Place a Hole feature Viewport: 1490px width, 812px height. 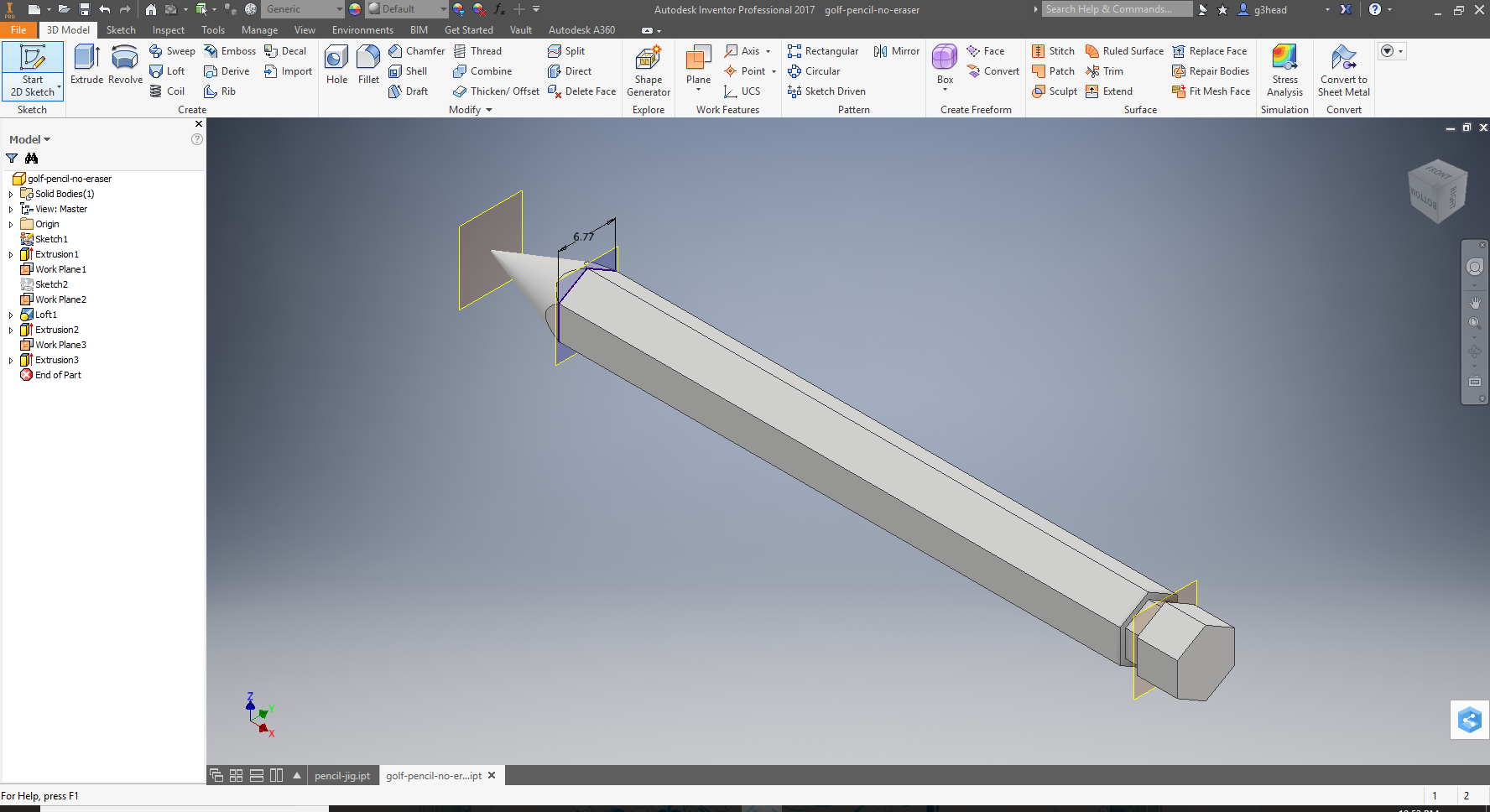pos(336,65)
